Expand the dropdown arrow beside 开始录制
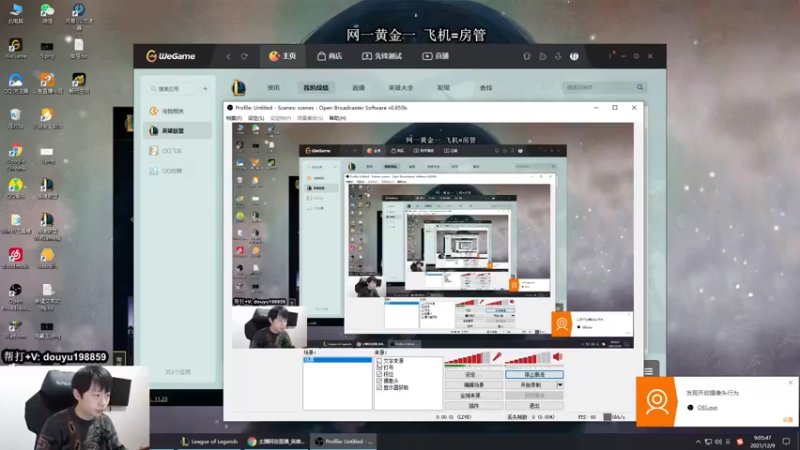This screenshot has height=450, width=800. [x=560, y=385]
